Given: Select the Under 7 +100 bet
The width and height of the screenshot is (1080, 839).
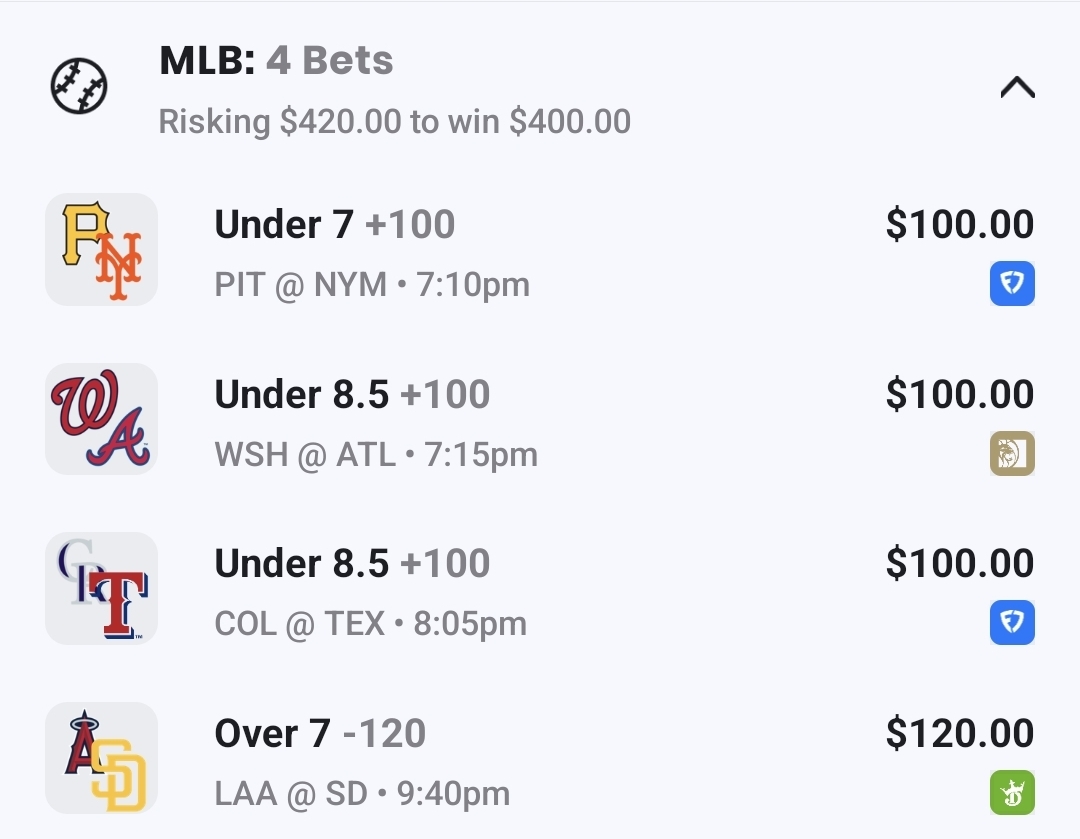Looking at the screenshot, I should (335, 225).
